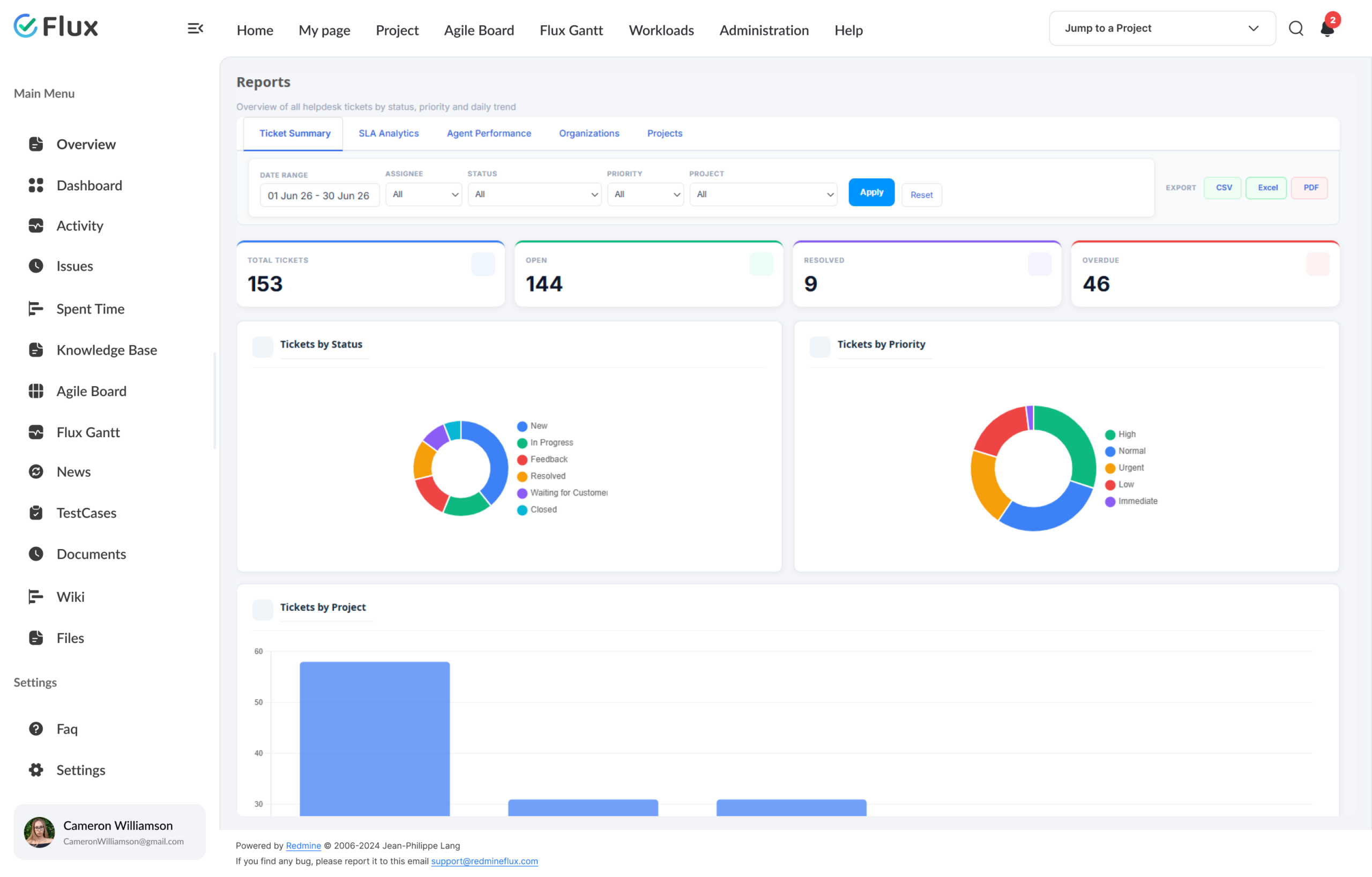Open the Redmine link in the footer
The height and width of the screenshot is (877, 1372).
click(x=303, y=846)
